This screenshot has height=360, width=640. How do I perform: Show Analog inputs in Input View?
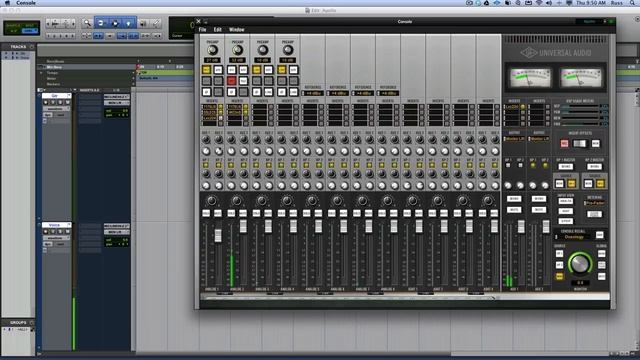point(565,202)
